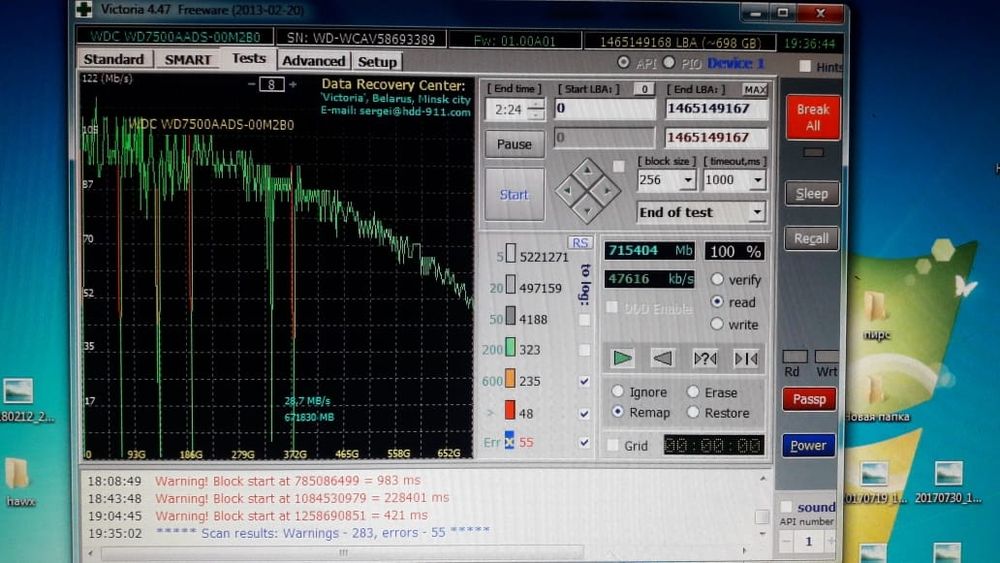
Task: Click the Sleep button
Action: point(811,193)
